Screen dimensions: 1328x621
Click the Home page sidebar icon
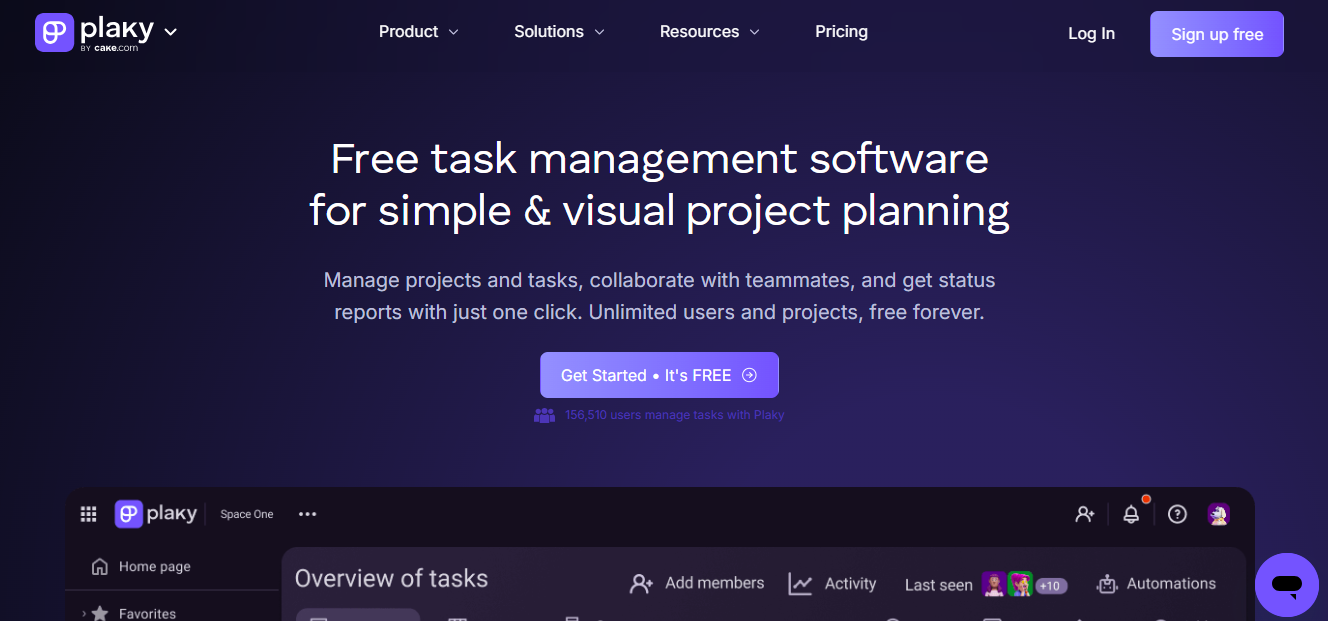(100, 567)
